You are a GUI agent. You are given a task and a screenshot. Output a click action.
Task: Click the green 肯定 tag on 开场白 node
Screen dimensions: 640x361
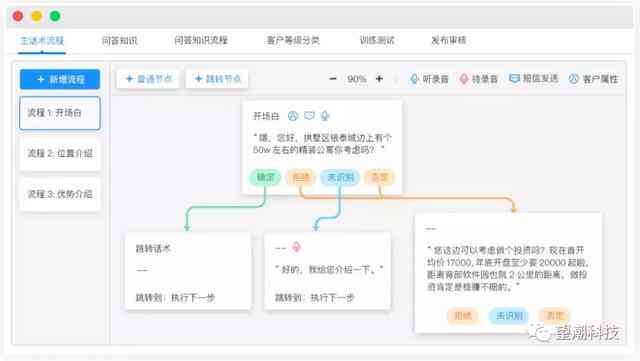point(265,177)
